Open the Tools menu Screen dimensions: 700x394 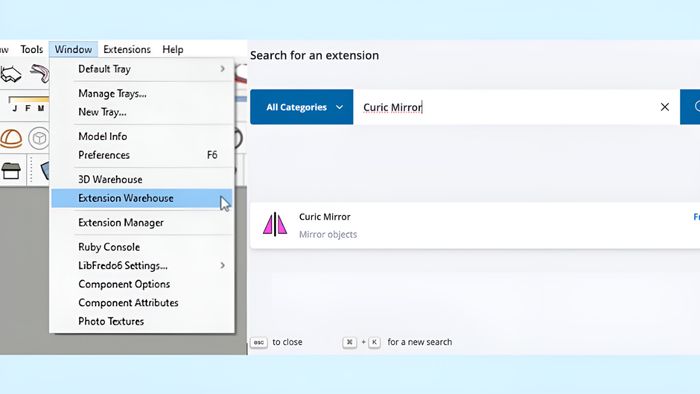pyautogui.click(x=32, y=50)
